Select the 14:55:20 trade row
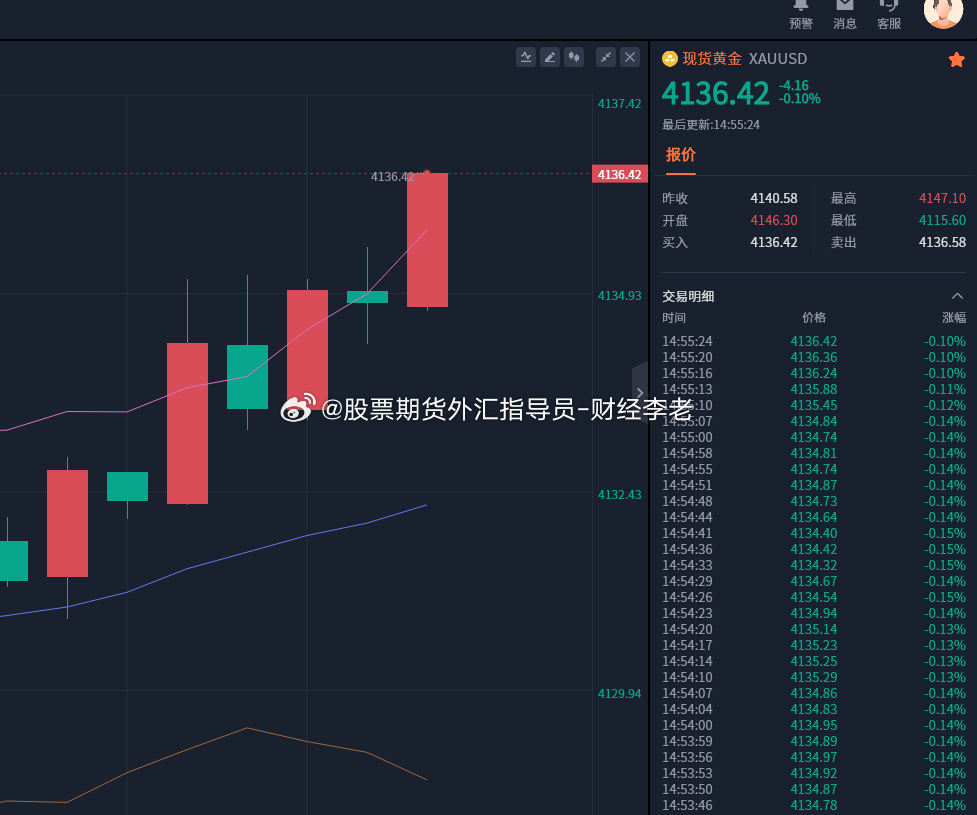Screen dimensions: 977x815 coord(814,358)
